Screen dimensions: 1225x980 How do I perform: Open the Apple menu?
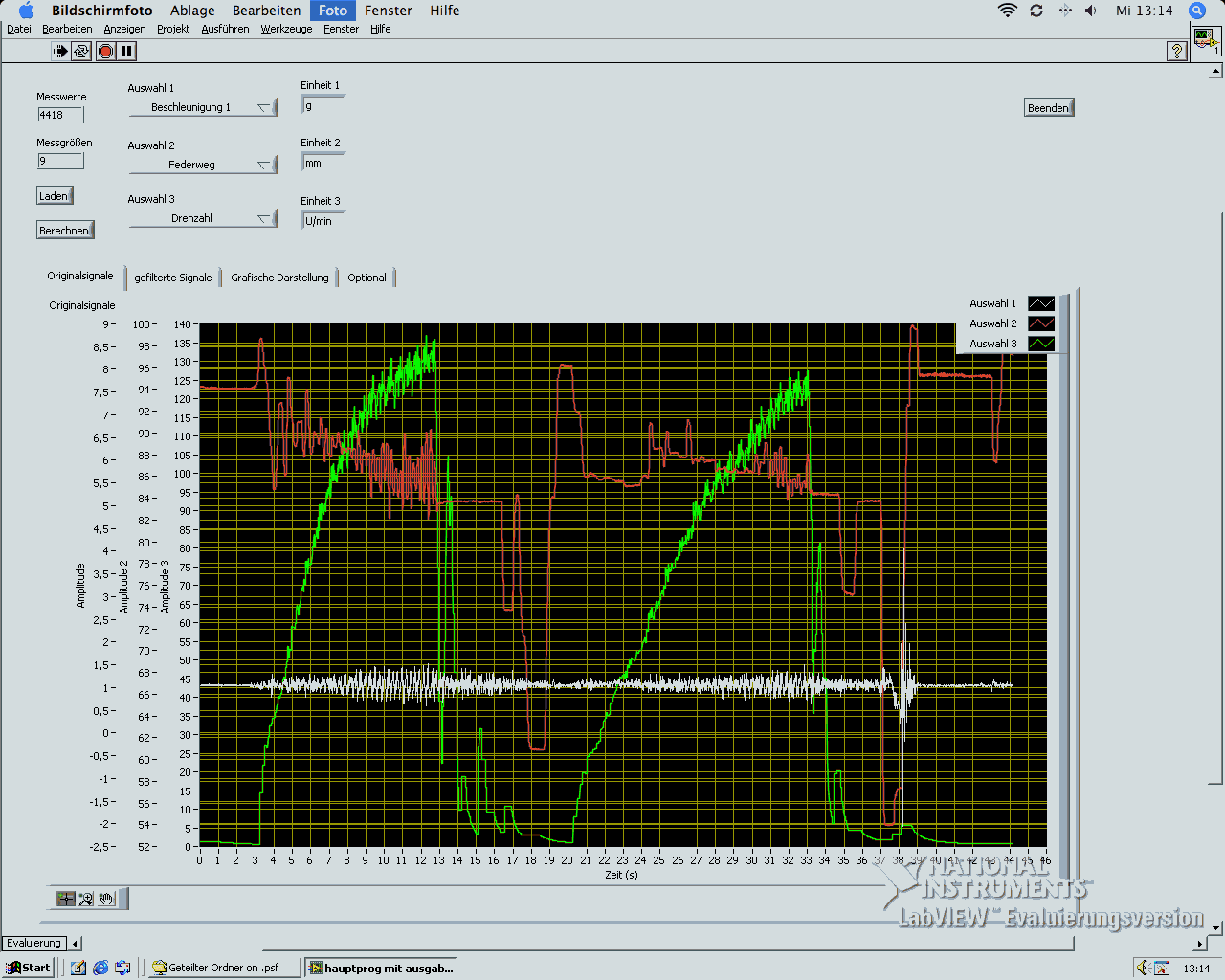(26, 11)
